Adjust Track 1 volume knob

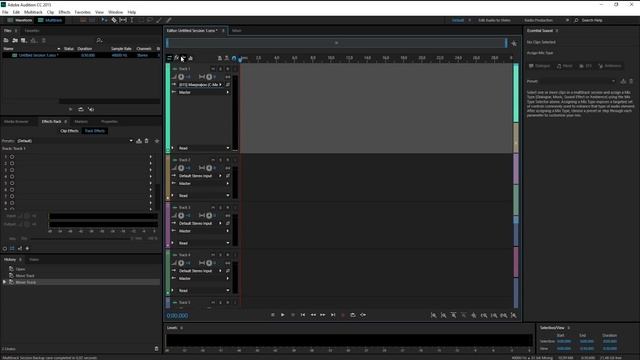[181, 77]
